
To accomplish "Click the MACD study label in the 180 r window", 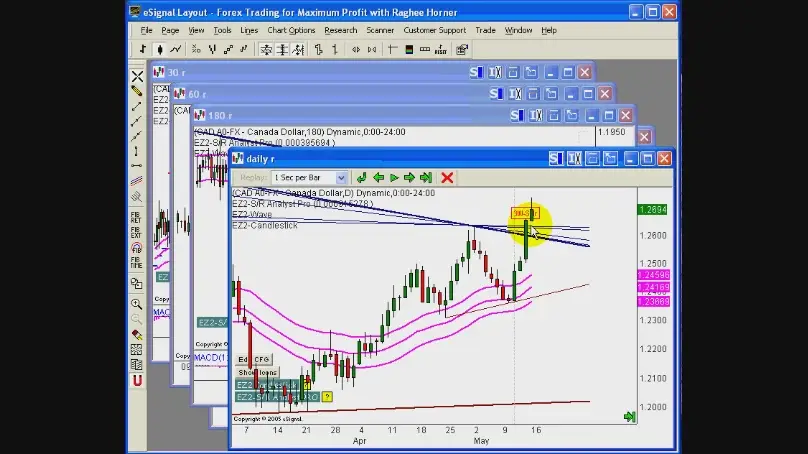I will pyautogui.click(x=211, y=358).
